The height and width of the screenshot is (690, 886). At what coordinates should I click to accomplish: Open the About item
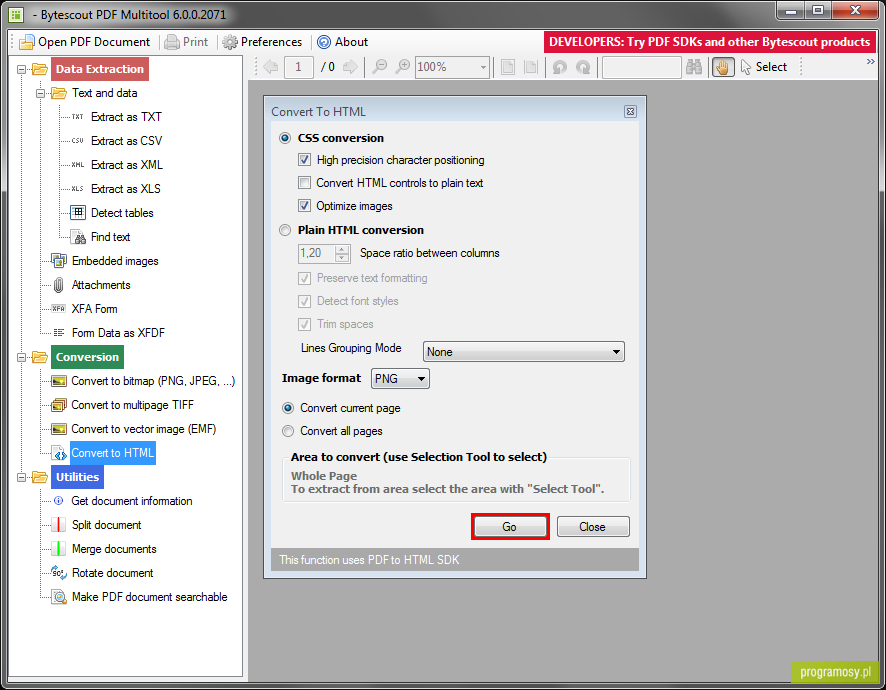point(343,42)
